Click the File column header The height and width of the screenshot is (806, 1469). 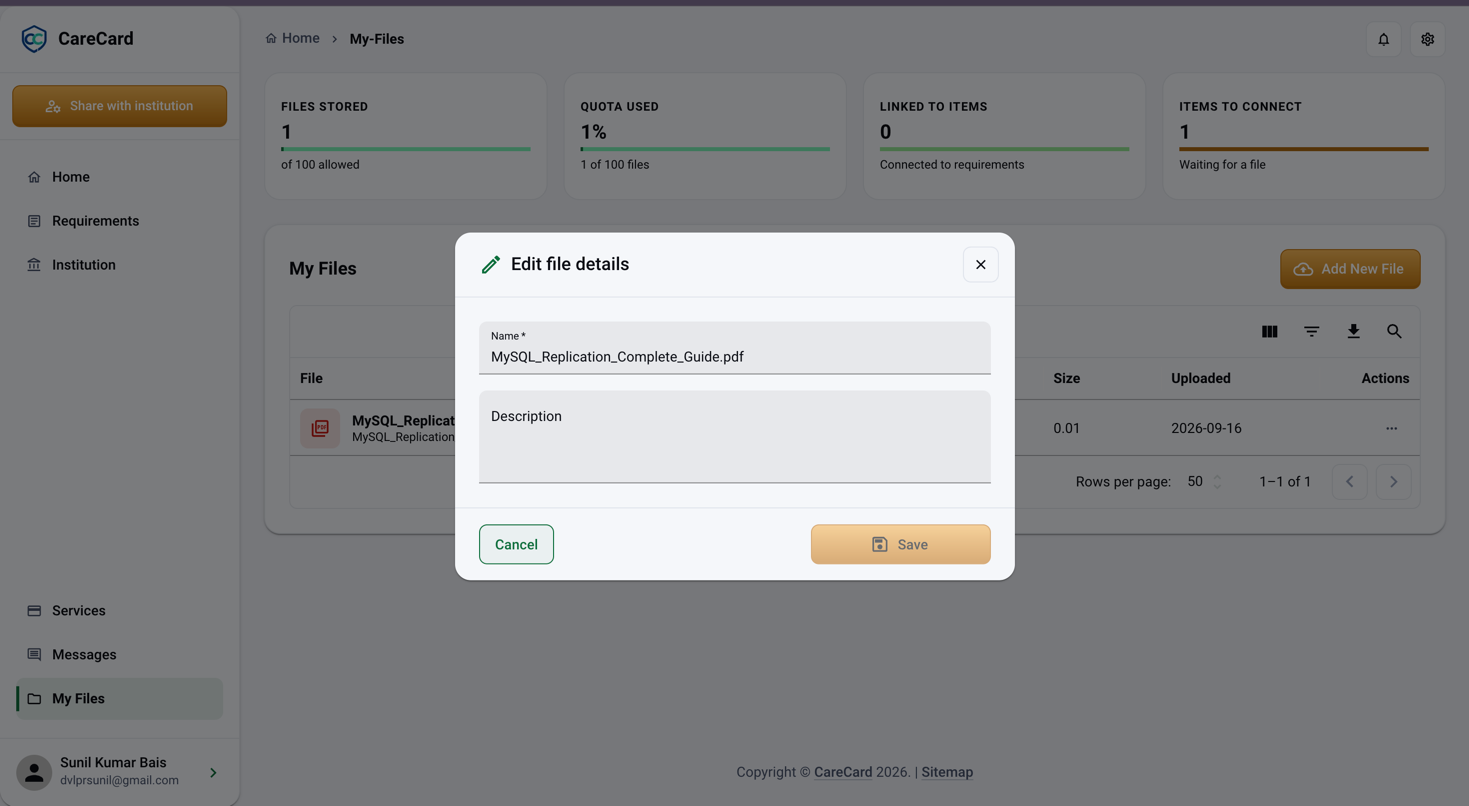311,378
